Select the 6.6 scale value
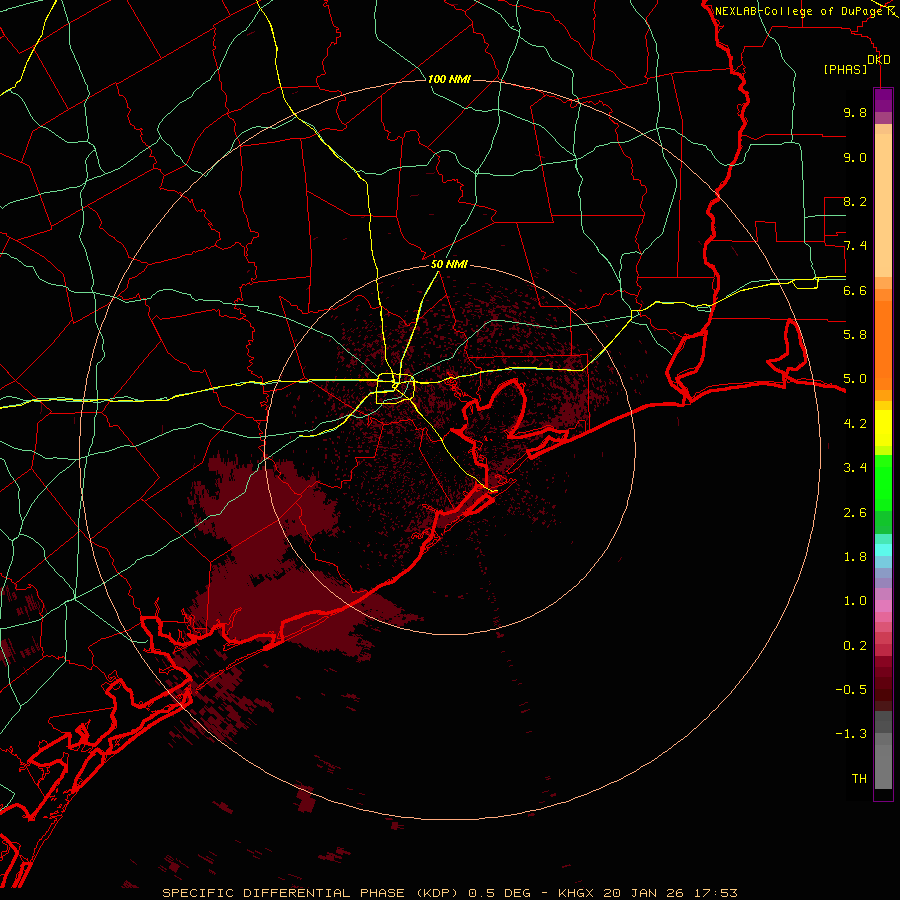This screenshot has width=900, height=900. tap(855, 290)
